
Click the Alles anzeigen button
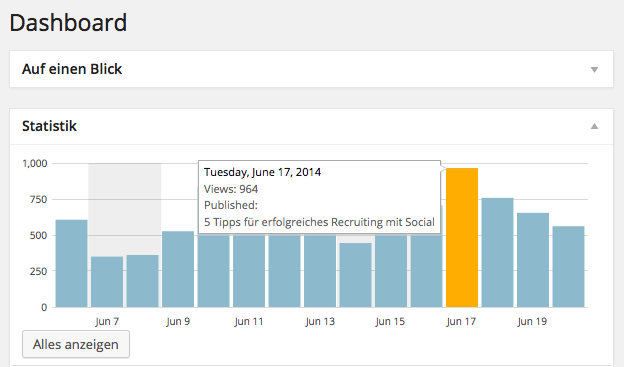click(x=76, y=344)
